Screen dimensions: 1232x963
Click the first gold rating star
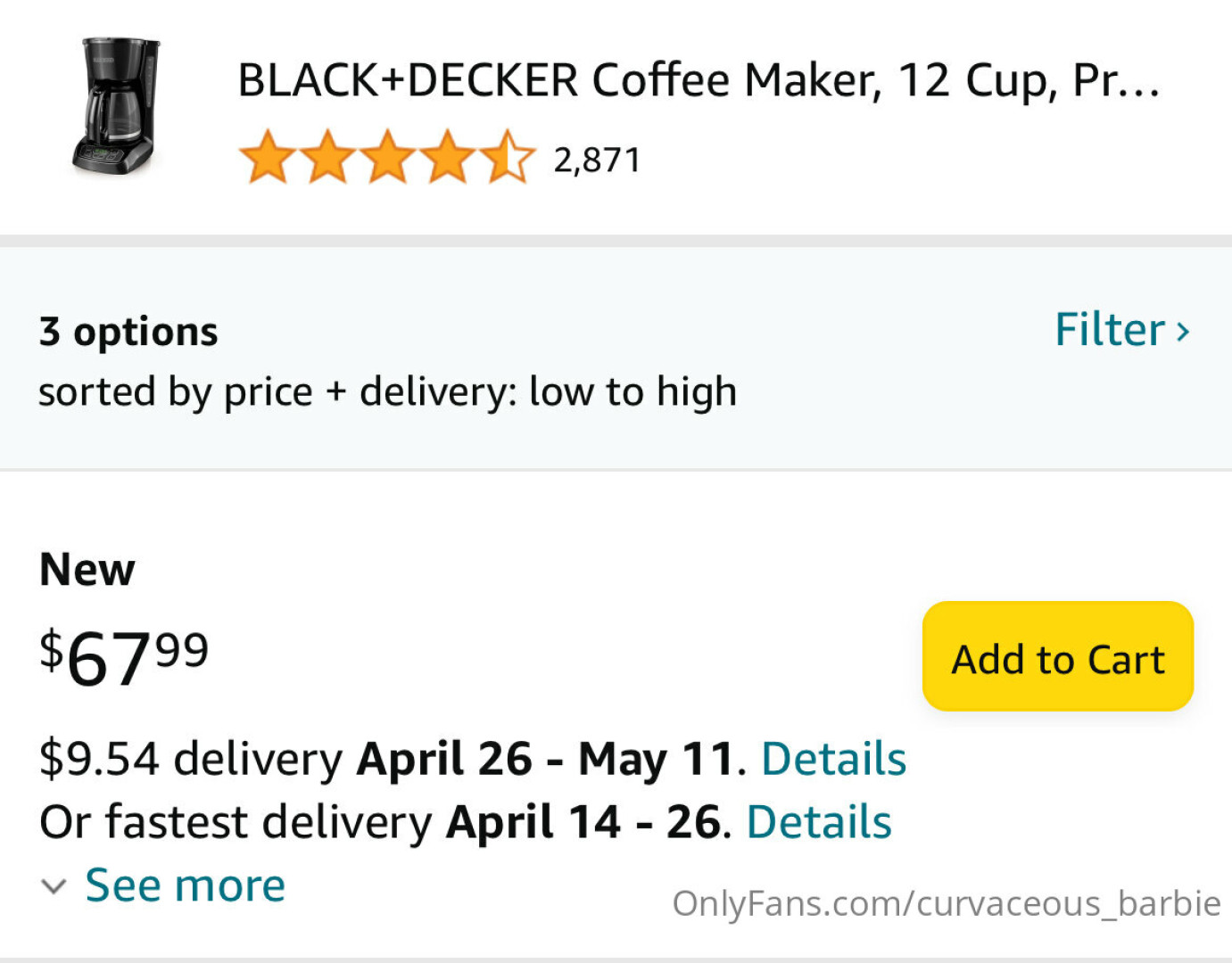pos(268,158)
